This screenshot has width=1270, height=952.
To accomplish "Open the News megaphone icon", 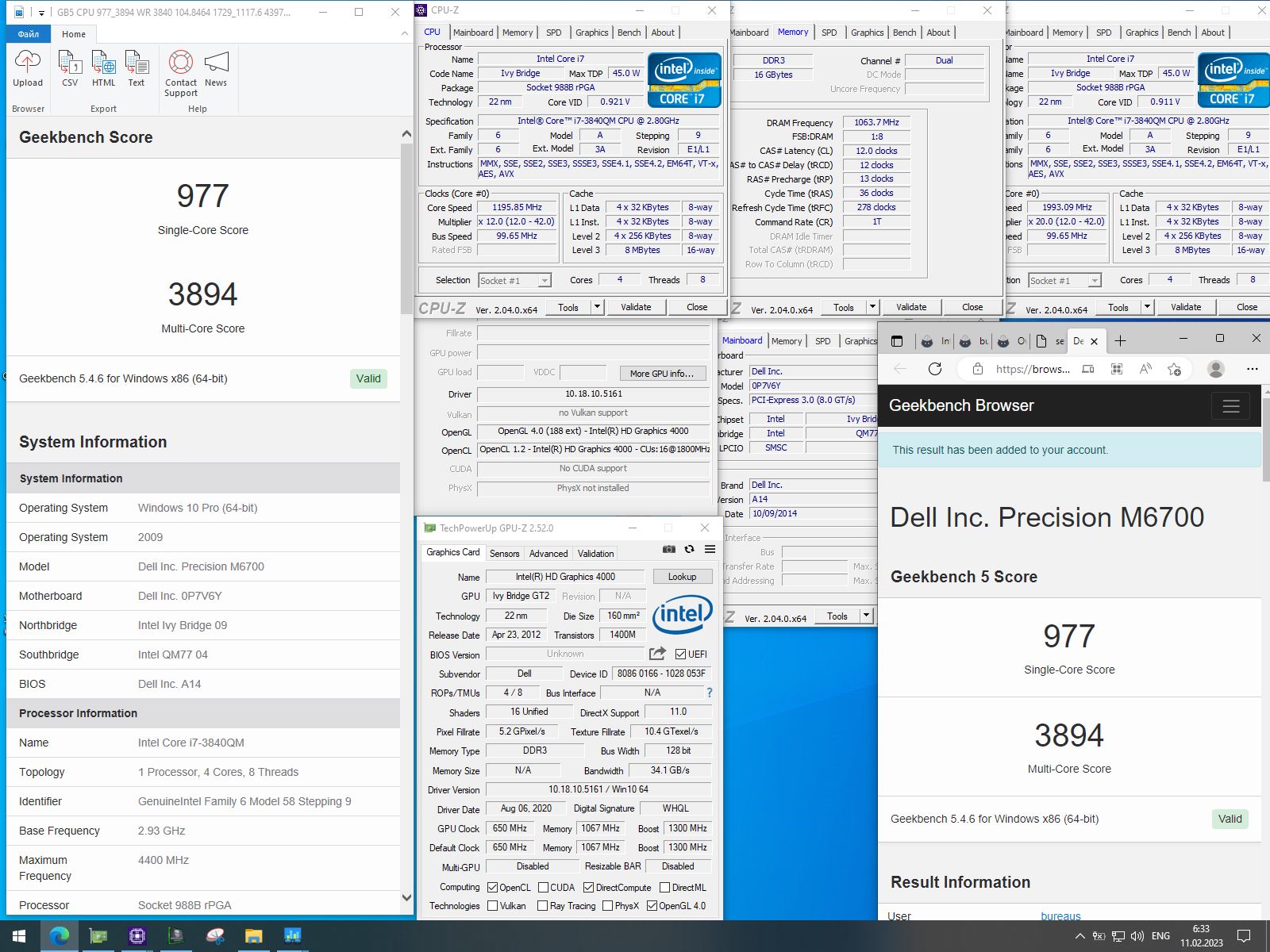I will [216, 62].
